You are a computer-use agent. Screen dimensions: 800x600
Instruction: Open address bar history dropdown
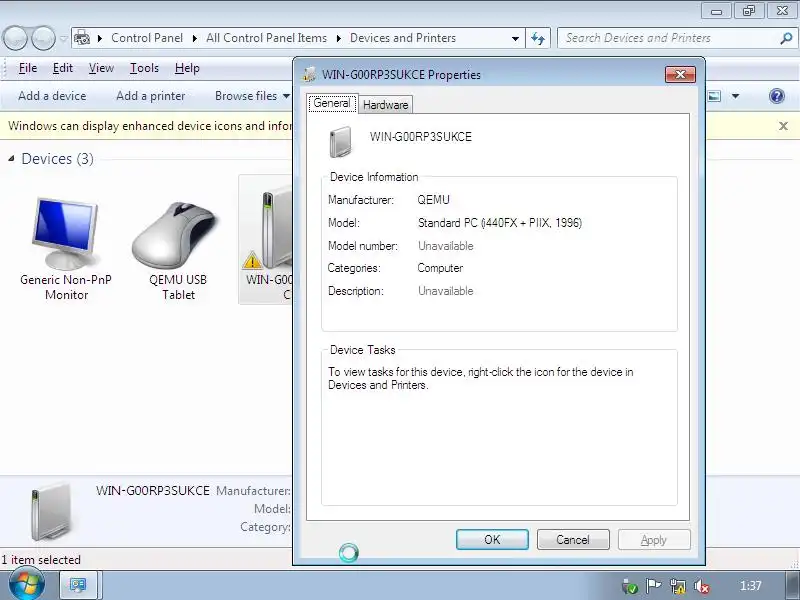coord(515,38)
